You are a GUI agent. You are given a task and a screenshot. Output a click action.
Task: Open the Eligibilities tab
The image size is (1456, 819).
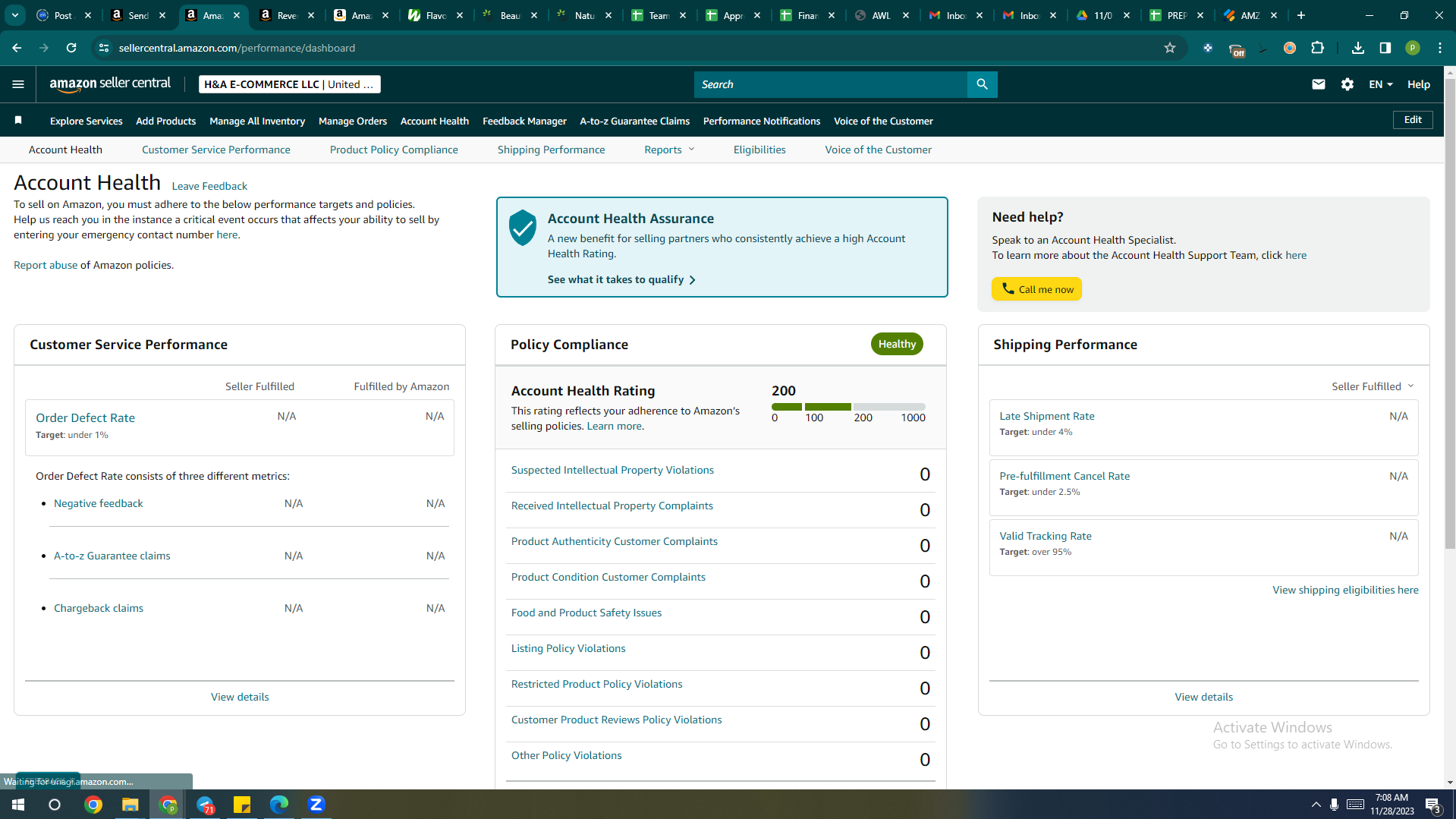tap(759, 150)
